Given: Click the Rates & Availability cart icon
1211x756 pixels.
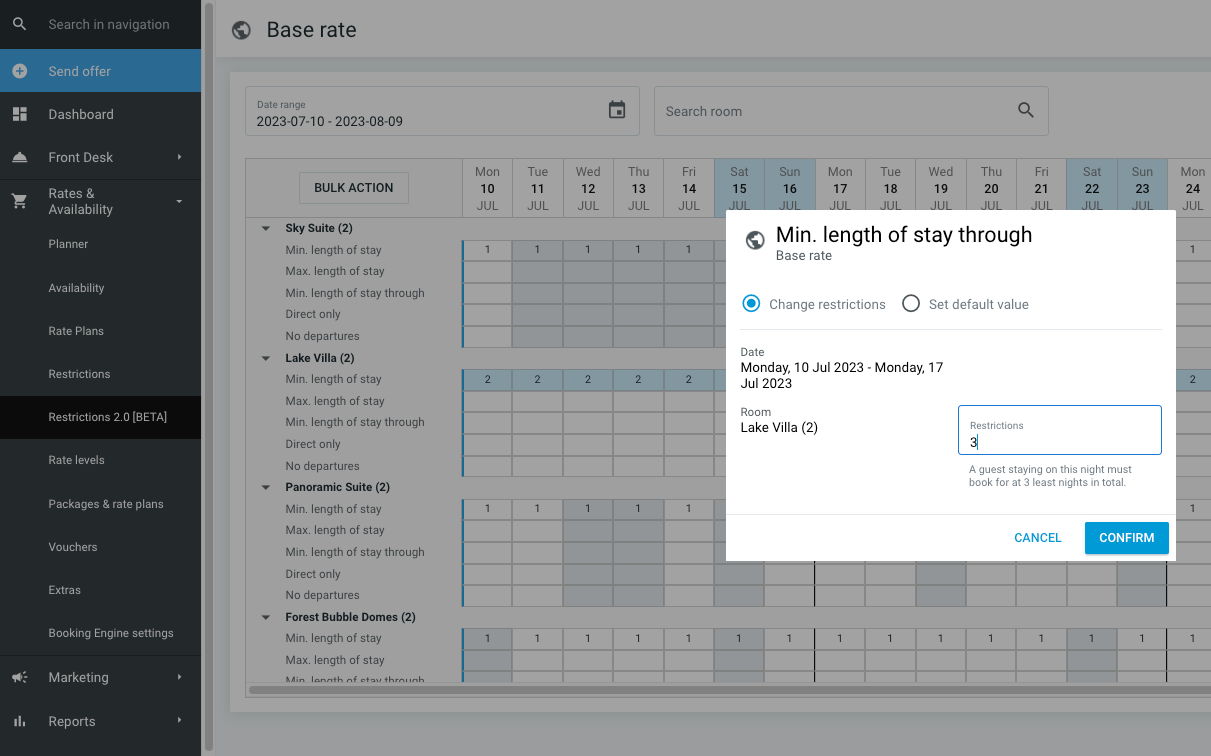Looking at the screenshot, I should coord(20,201).
